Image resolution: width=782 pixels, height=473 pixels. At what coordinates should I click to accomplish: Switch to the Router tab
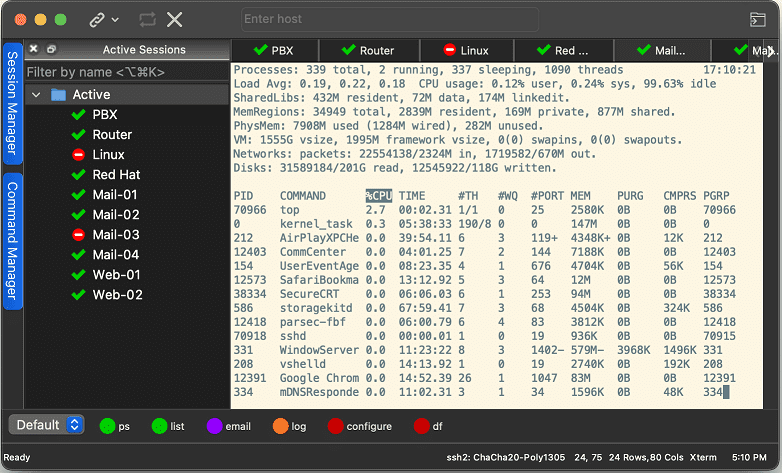pyautogui.click(x=368, y=50)
